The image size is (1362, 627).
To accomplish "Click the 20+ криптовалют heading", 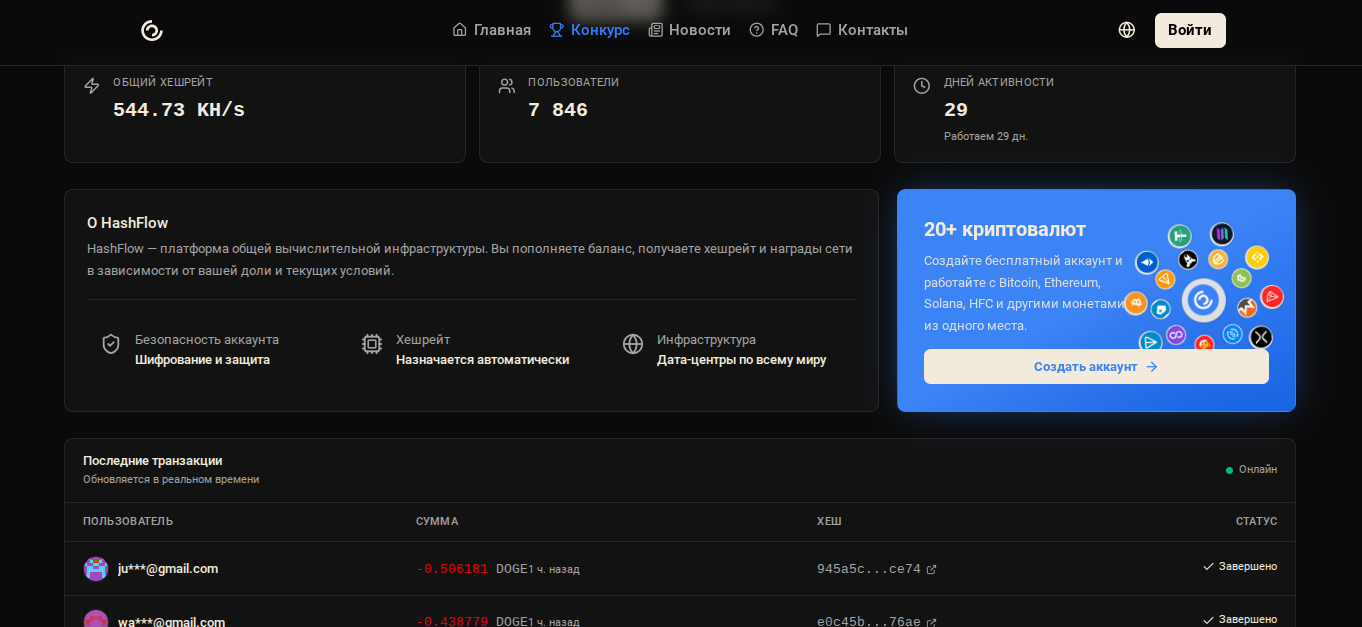I will tap(1005, 229).
